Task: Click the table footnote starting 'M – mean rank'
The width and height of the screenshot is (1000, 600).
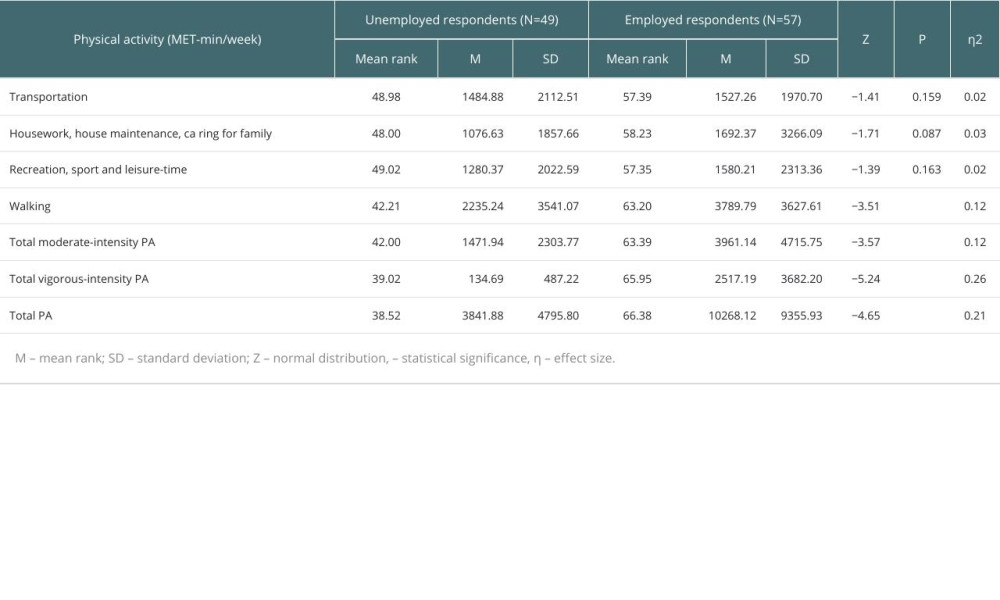Action: (315, 358)
